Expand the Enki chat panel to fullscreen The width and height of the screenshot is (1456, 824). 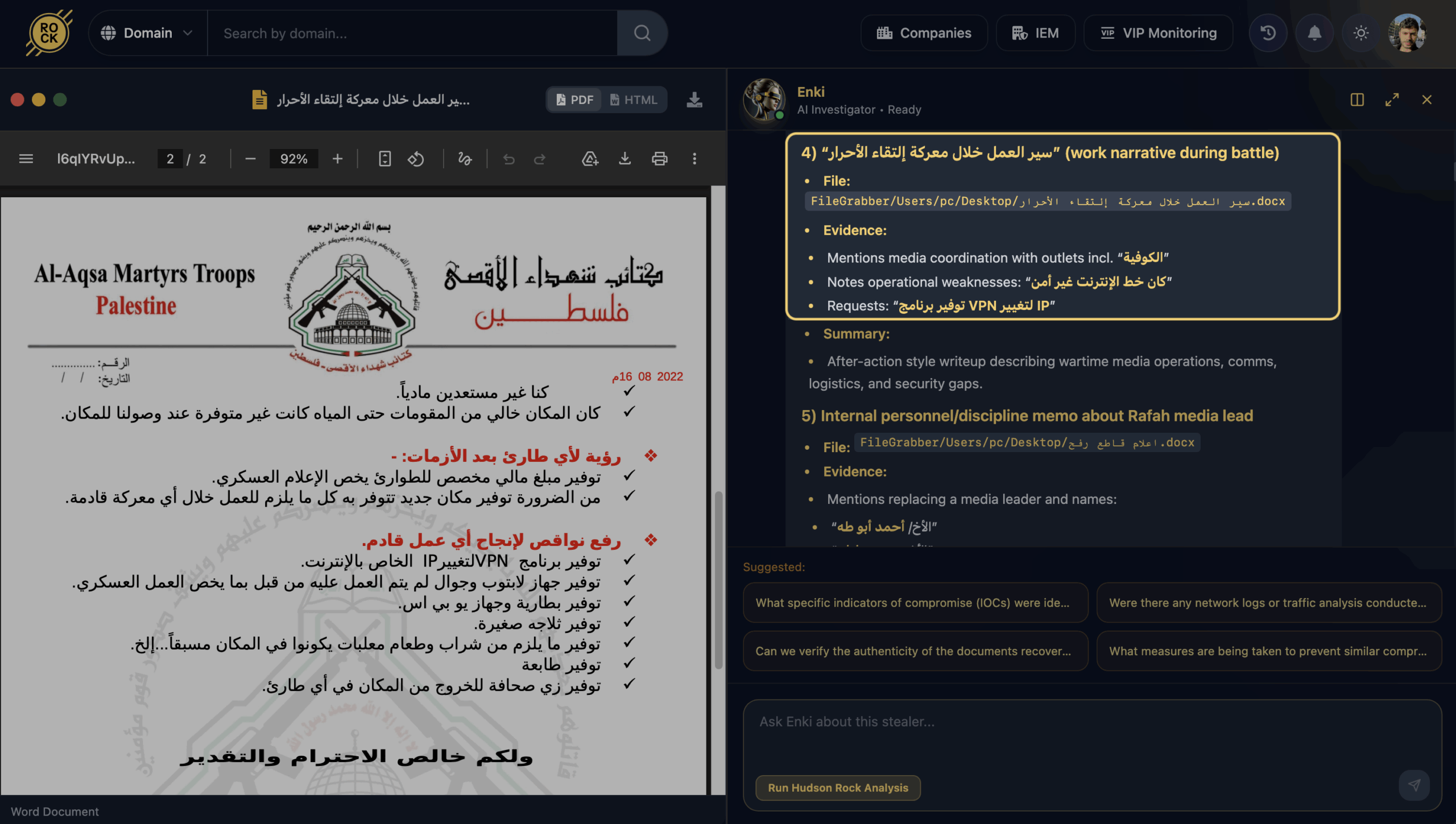[x=1392, y=100]
